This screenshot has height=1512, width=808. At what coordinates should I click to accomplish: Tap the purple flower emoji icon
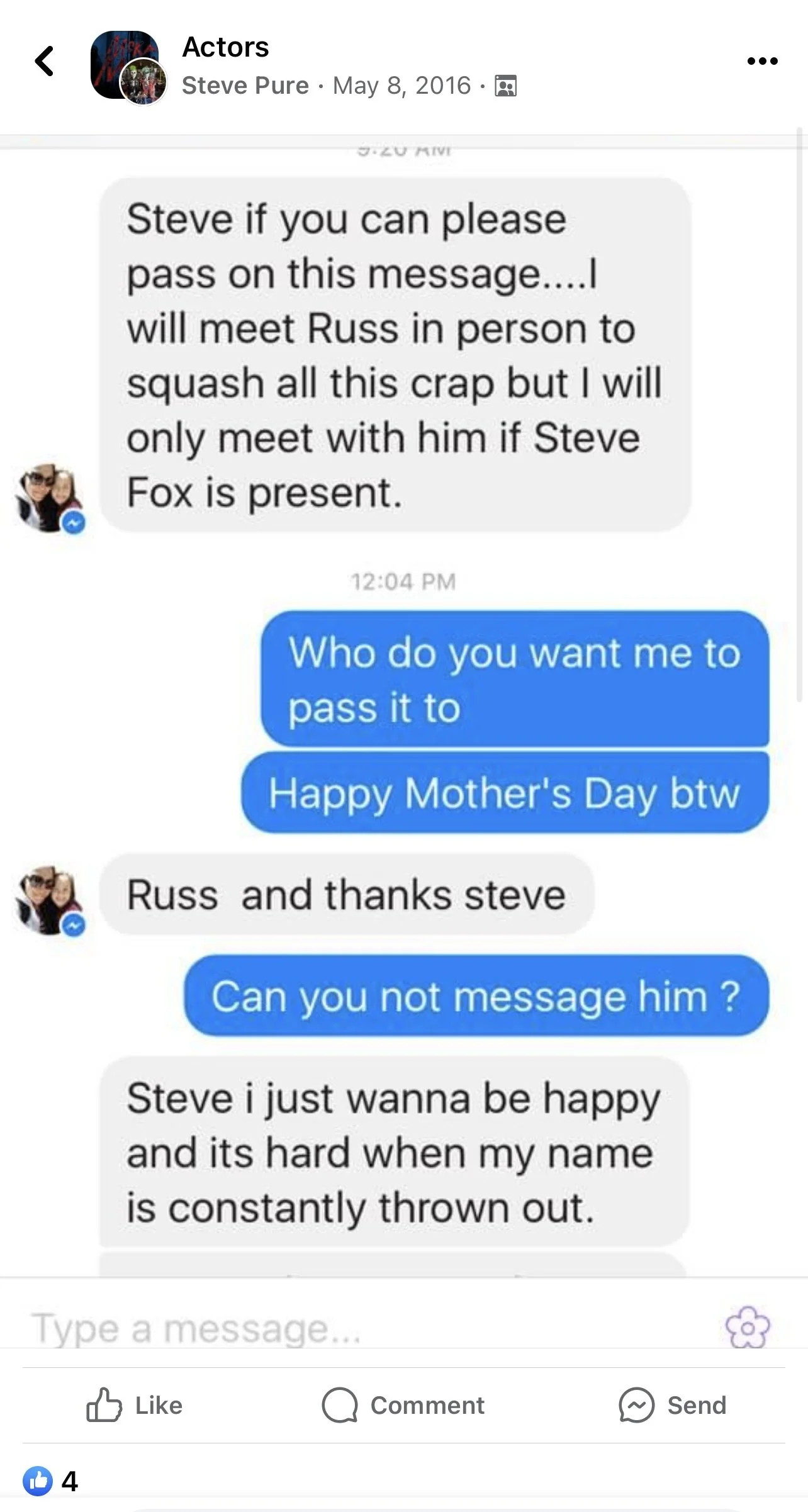coord(748,1327)
